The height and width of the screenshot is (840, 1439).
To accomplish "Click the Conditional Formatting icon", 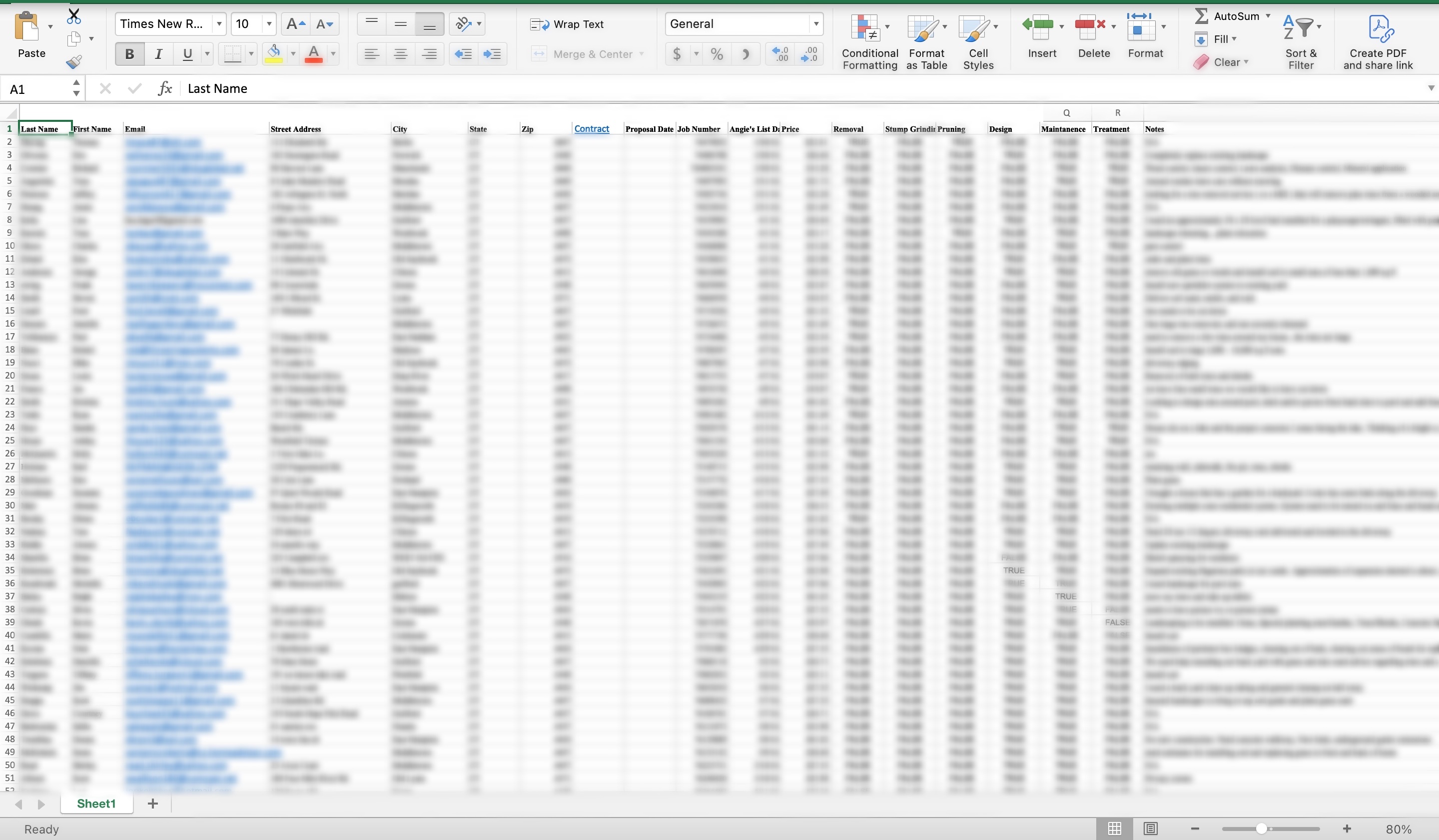I will coord(865,28).
